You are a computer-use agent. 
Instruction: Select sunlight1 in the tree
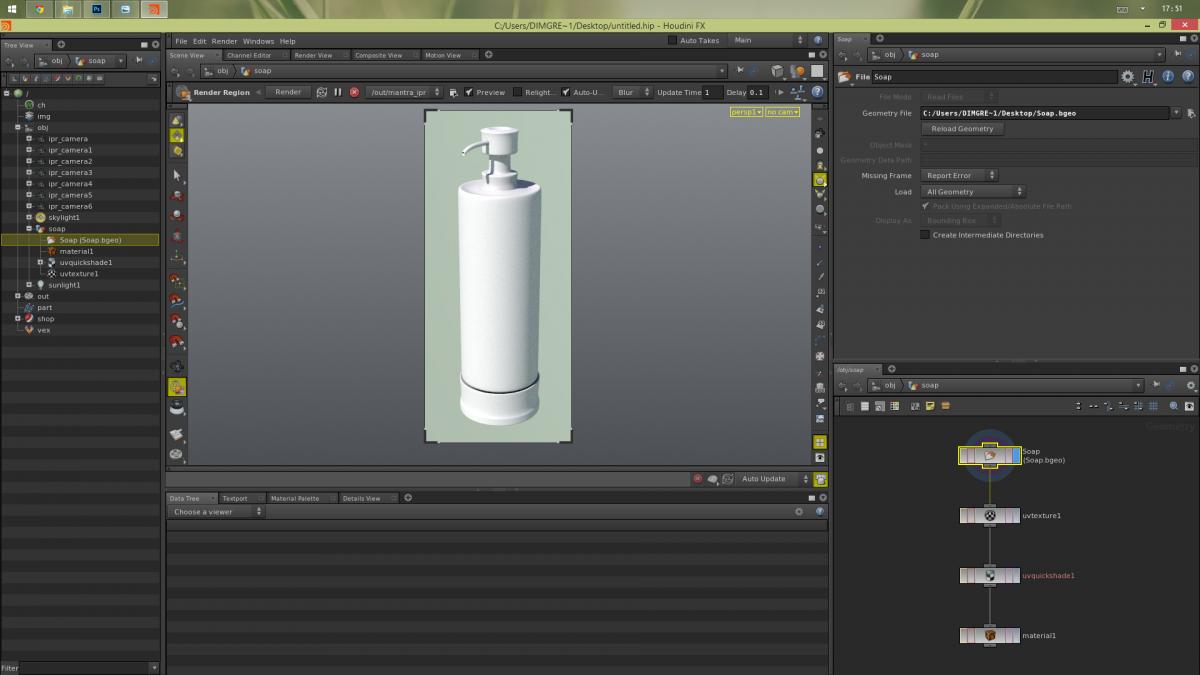pyautogui.click(x=64, y=285)
